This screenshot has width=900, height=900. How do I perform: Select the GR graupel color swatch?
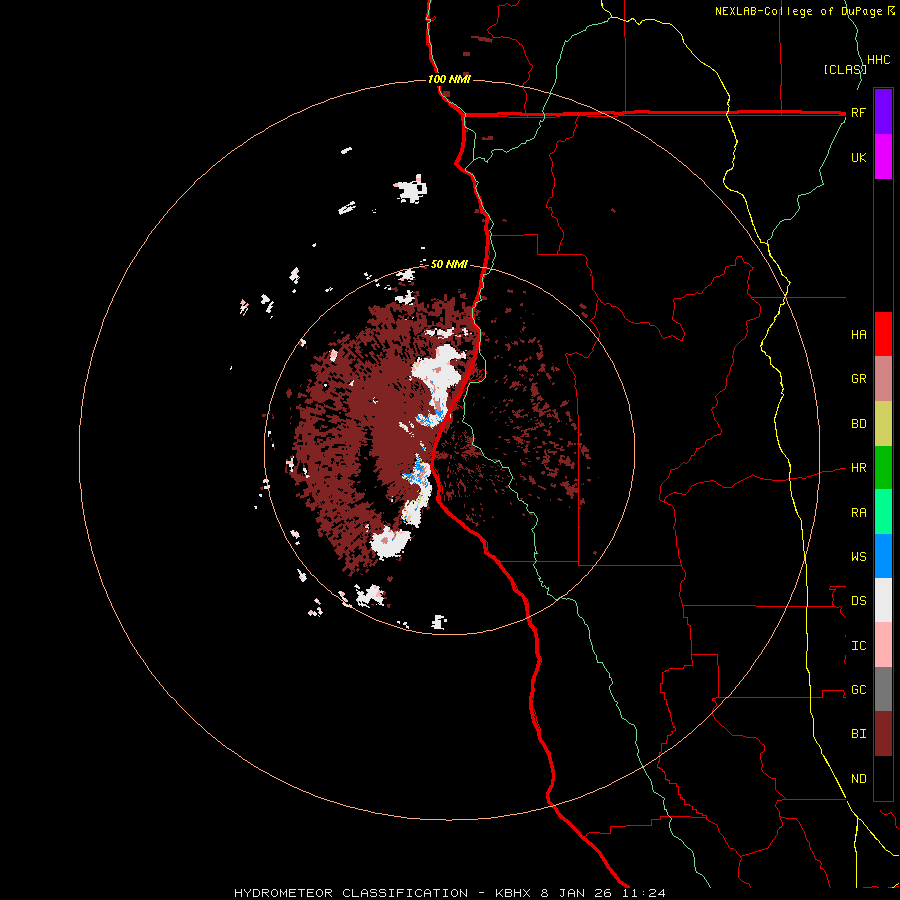pos(883,379)
